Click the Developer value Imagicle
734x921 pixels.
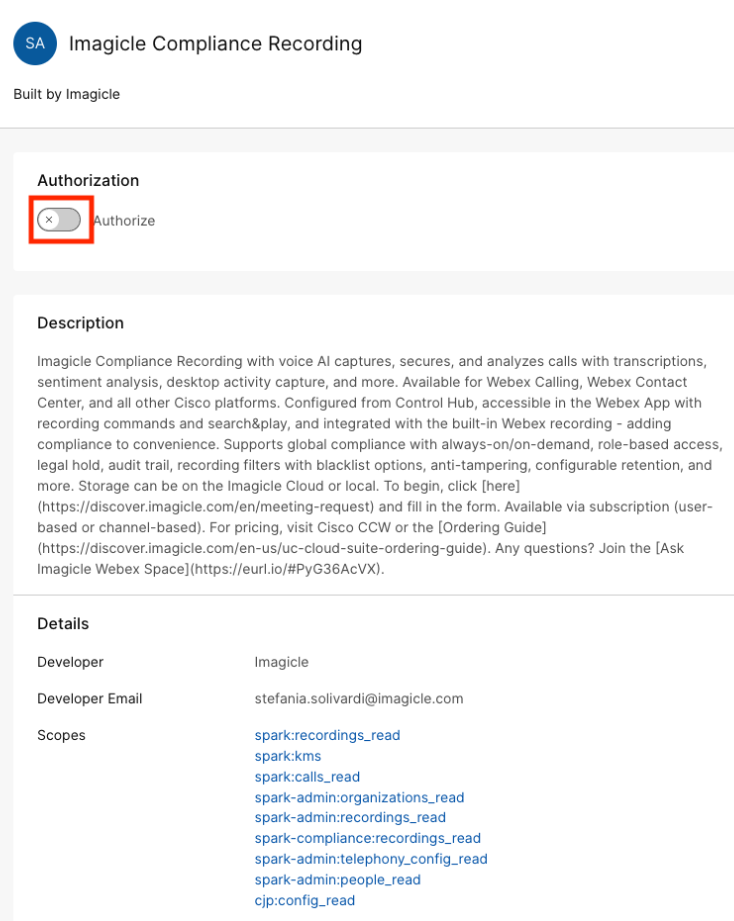pos(281,662)
